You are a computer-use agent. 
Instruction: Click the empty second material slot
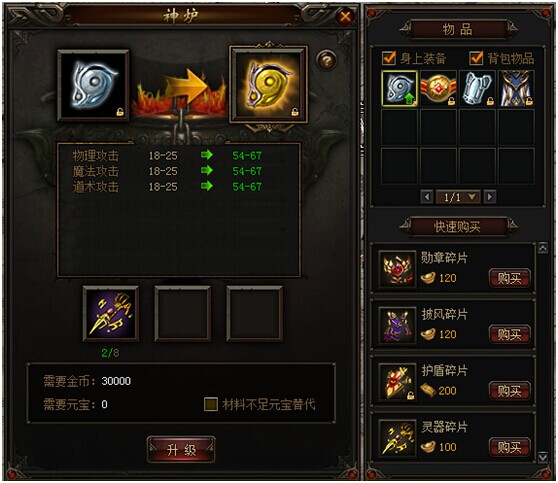[x=183, y=314]
